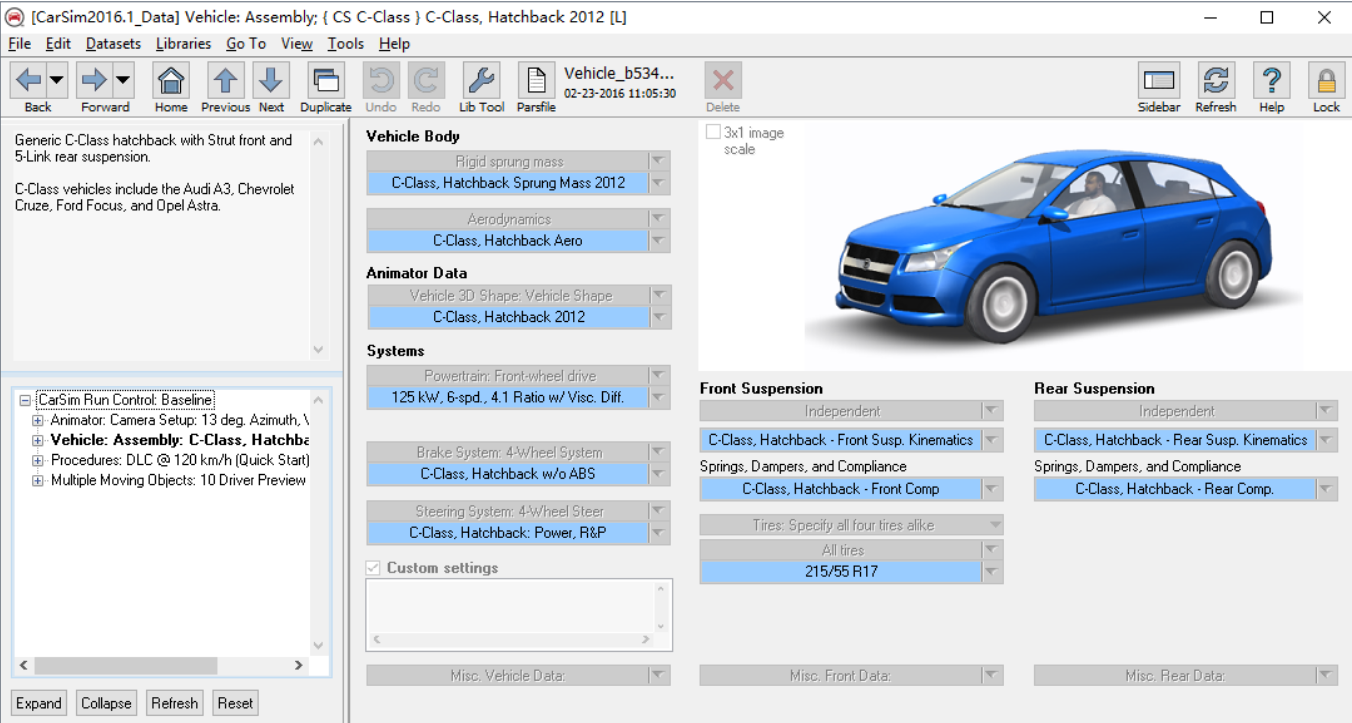Click the Reset button under the tree
This screenshot has width=1352, height=723.
tap(235, 703)
